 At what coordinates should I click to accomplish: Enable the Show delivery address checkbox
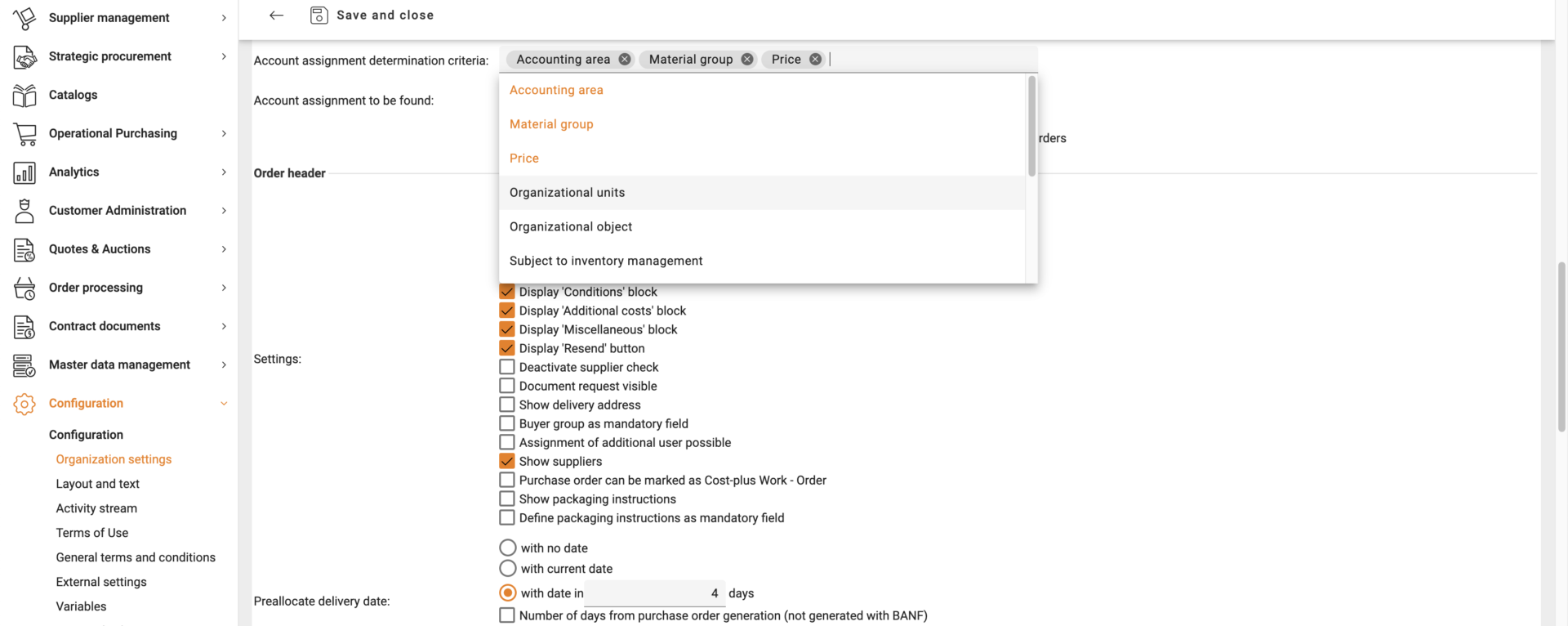point(507,405)
